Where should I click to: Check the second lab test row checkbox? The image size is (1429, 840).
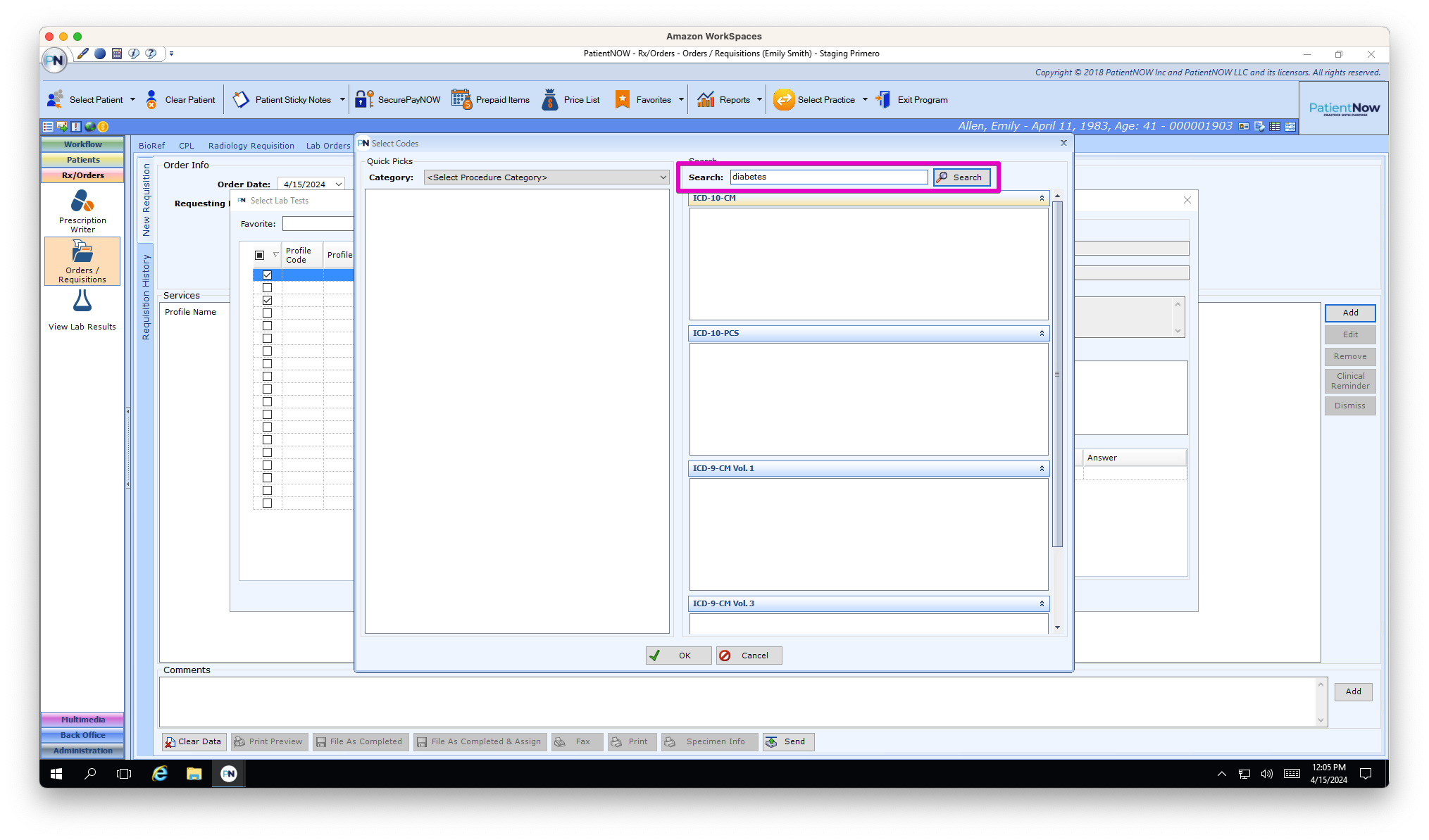pos(267,288)
